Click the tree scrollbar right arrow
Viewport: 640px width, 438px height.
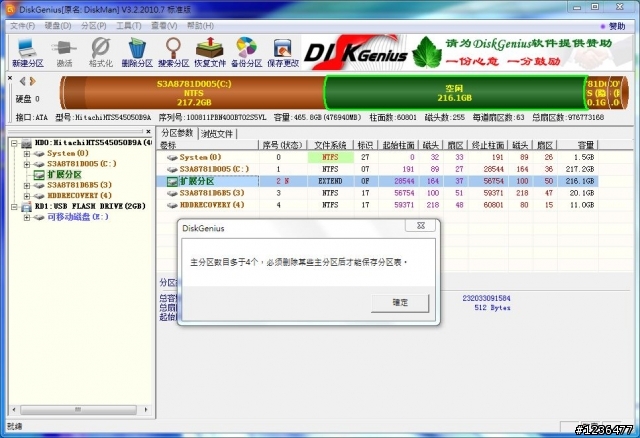pos(146,409)
